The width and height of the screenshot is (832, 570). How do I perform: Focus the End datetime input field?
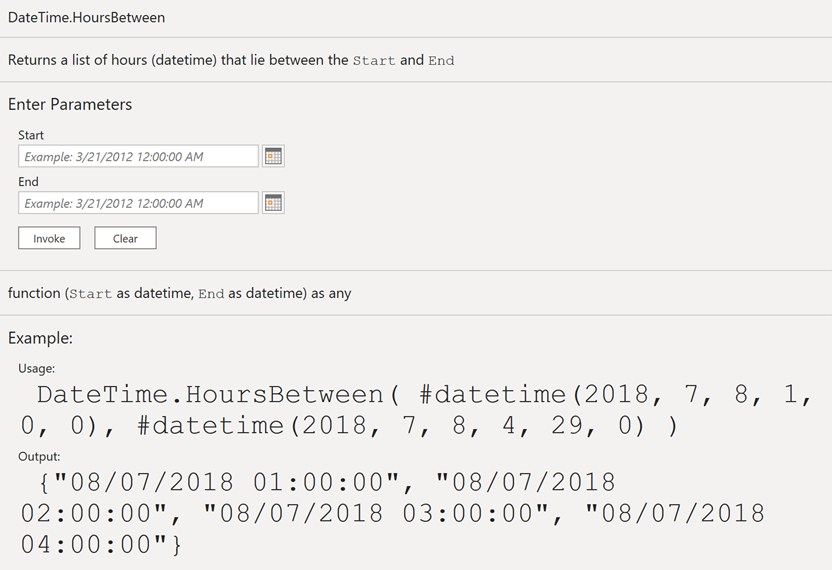[x=138, y=203]
